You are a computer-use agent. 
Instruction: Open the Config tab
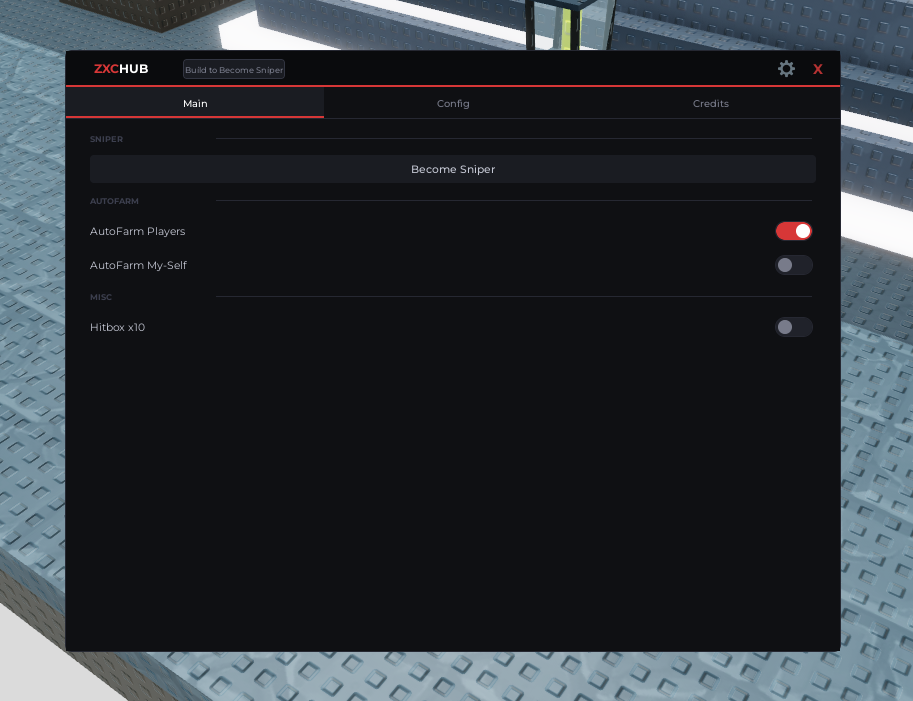coord(453,103)
